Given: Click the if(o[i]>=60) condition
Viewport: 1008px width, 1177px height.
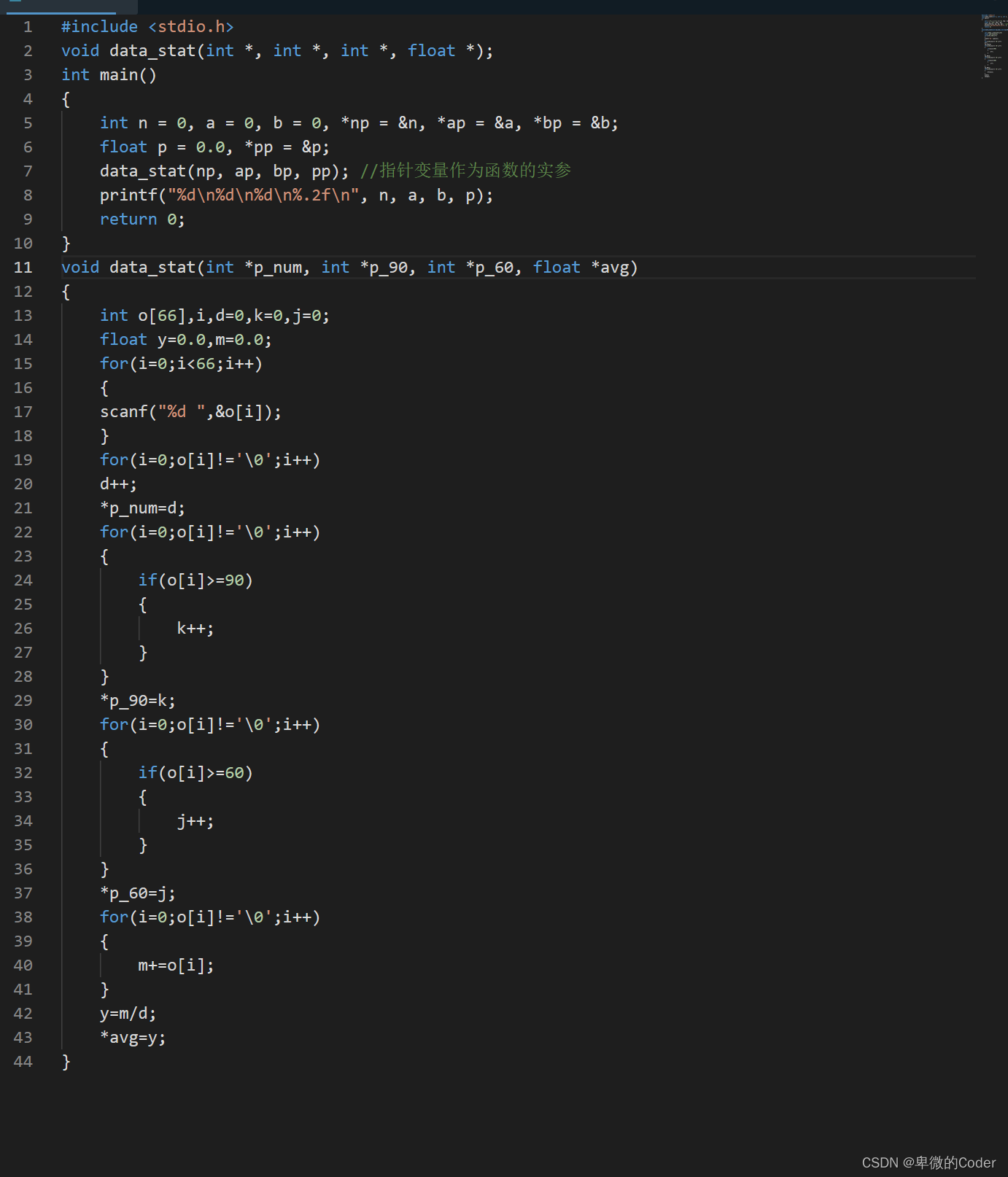Looking at the screenshot, I should (x=195, y=773).
